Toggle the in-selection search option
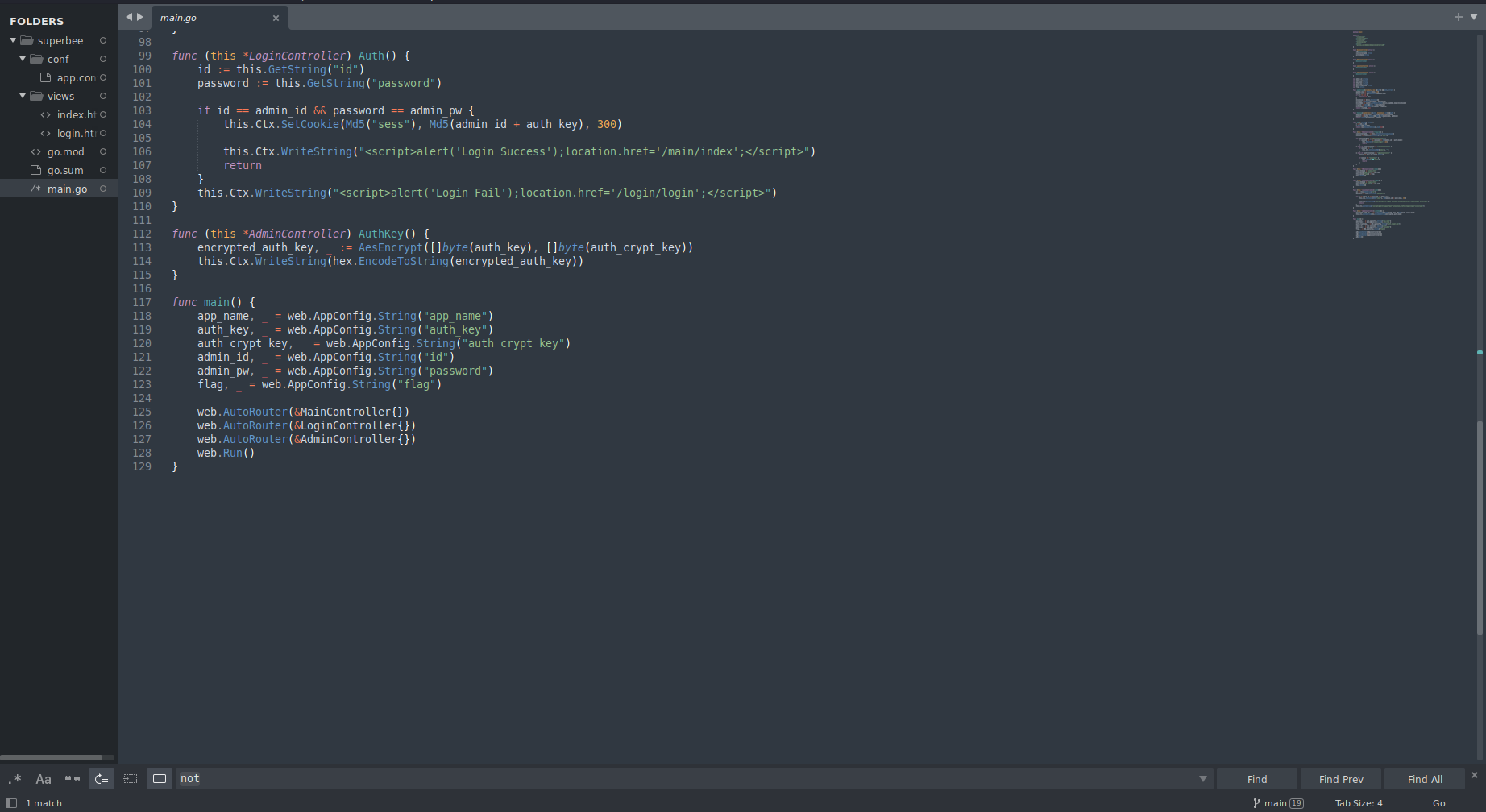This screenshot has height=812, width=1486. [x=131, y=779]
